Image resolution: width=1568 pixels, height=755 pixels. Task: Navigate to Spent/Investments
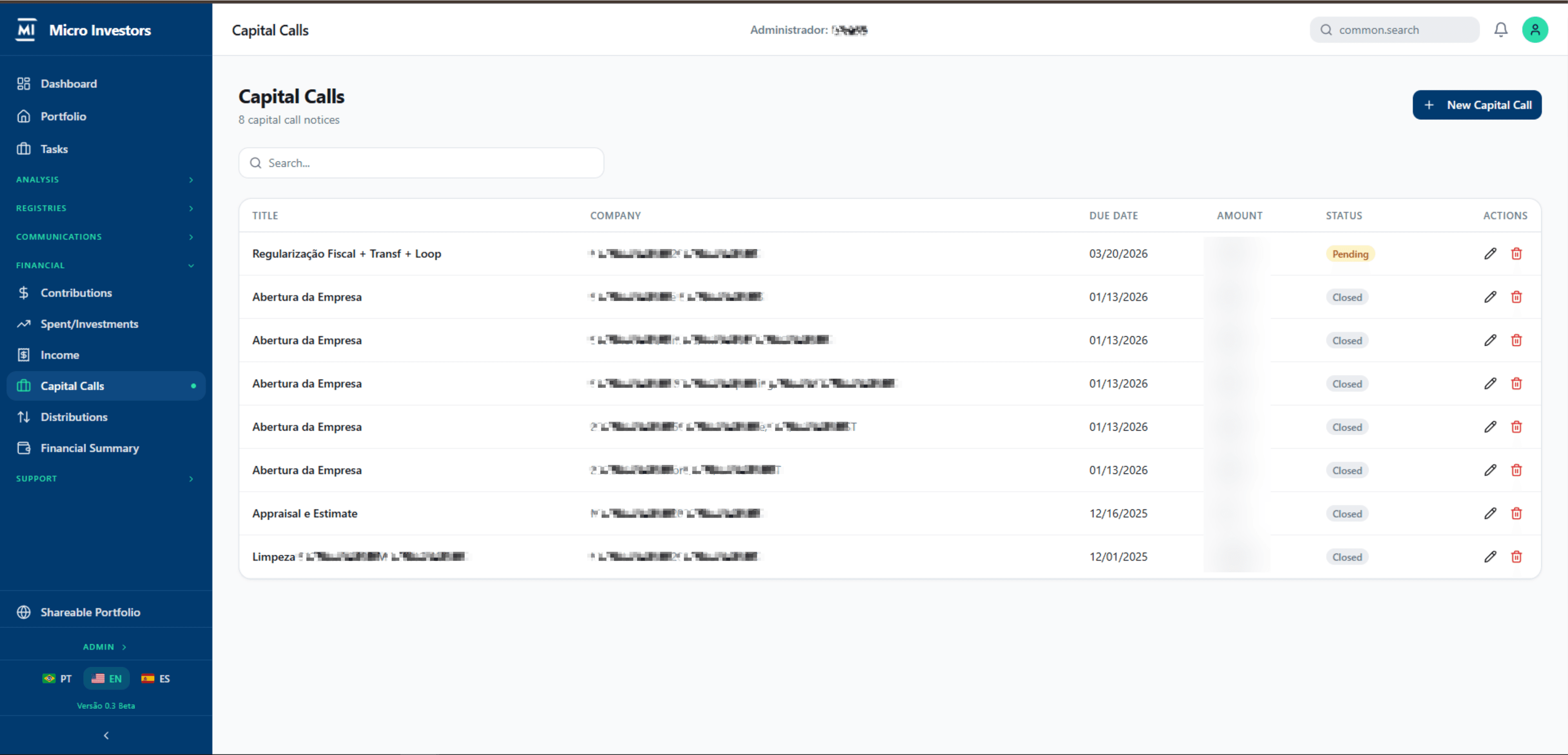(106, 324)
